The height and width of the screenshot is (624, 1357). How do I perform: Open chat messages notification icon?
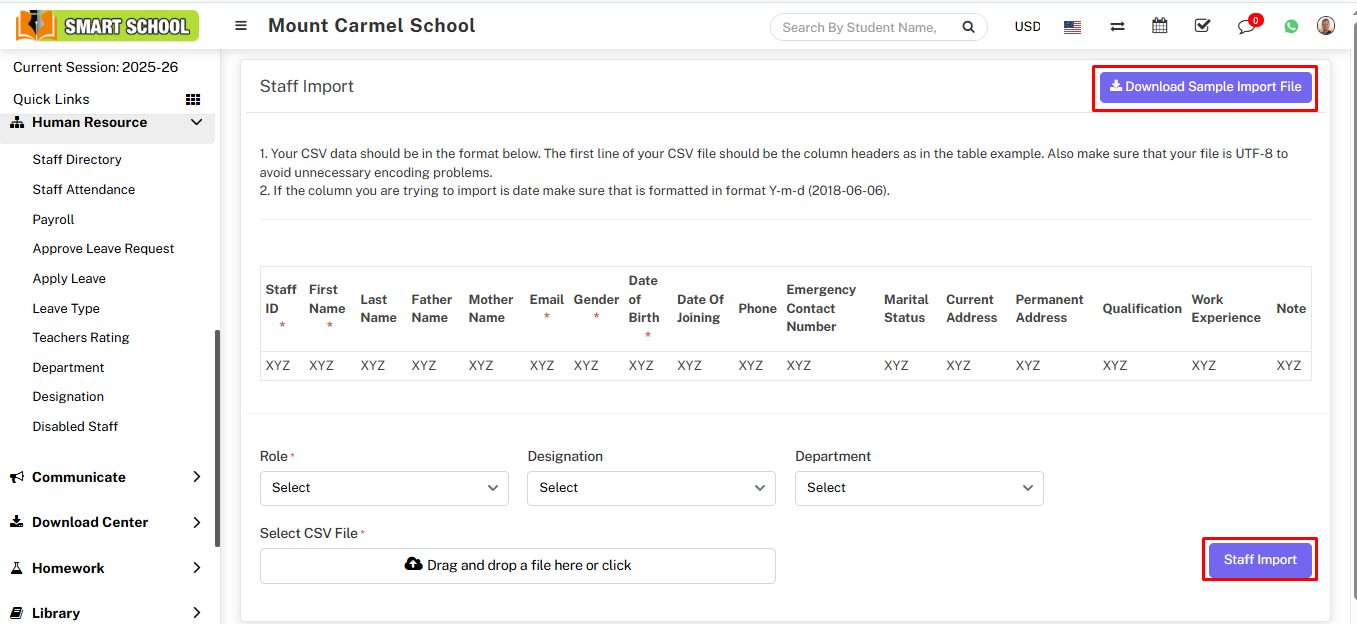1246,27
